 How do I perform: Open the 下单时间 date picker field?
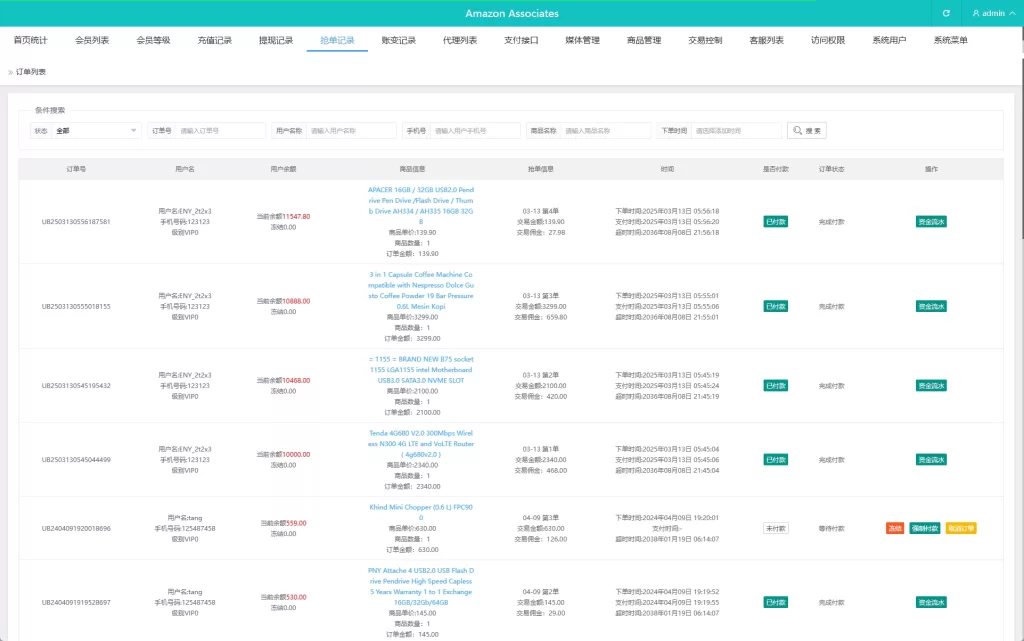(736, 130)
